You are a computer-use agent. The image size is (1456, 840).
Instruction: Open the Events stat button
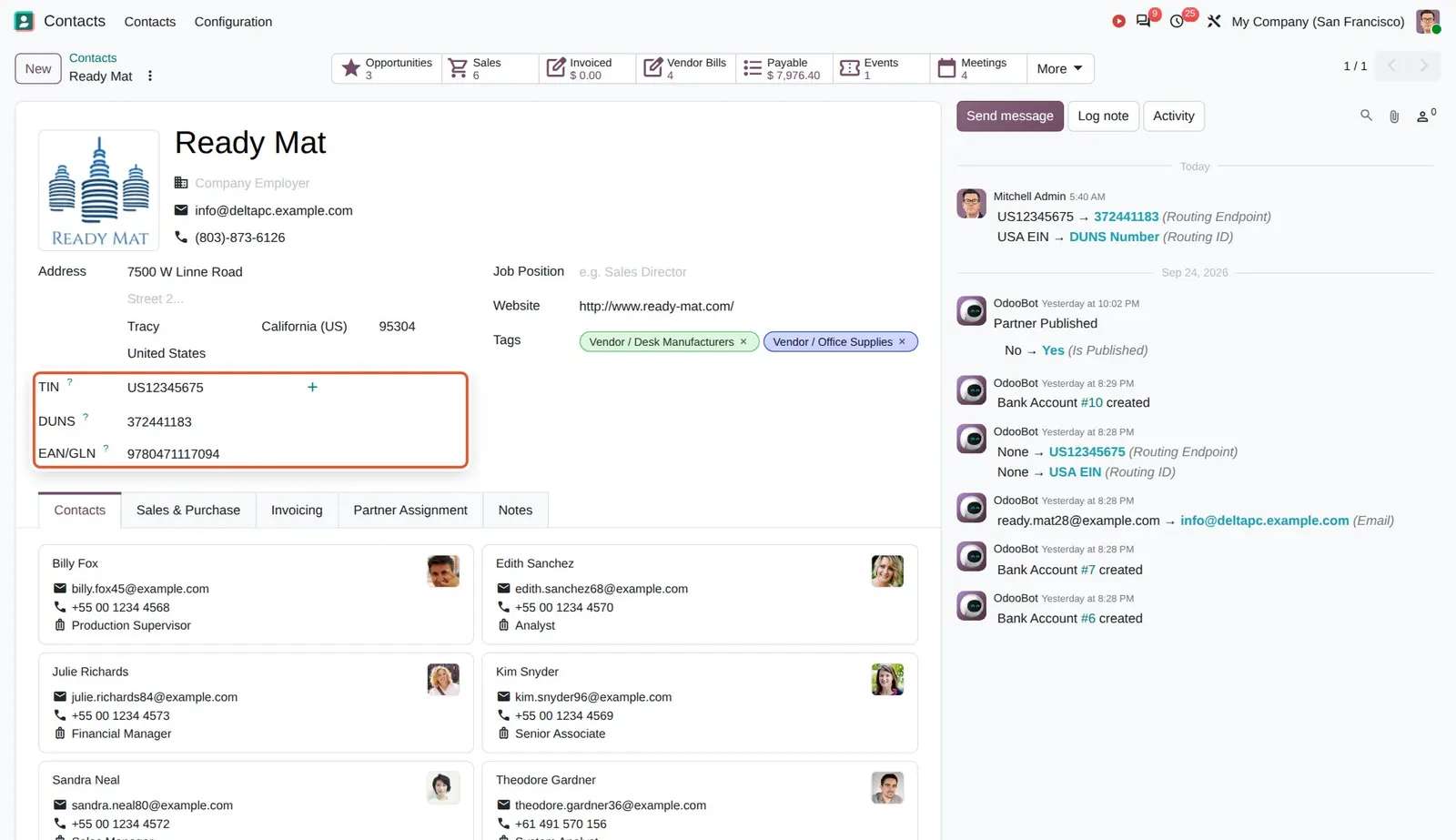(881, 68)
